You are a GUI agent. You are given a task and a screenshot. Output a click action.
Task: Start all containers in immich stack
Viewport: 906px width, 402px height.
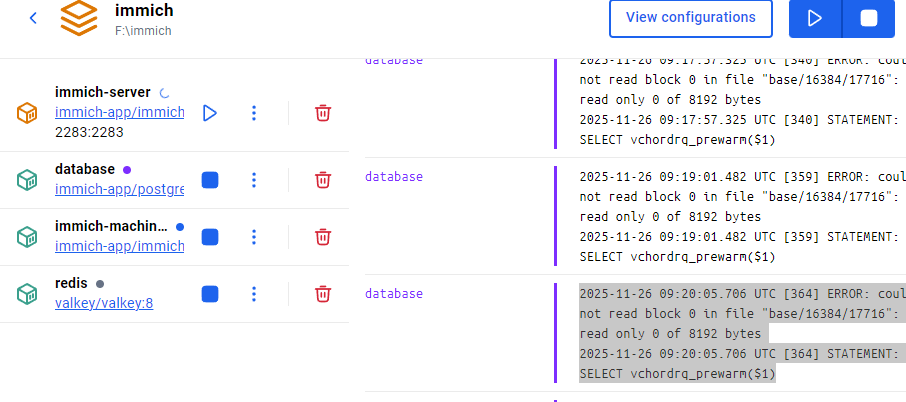[815, 18]
